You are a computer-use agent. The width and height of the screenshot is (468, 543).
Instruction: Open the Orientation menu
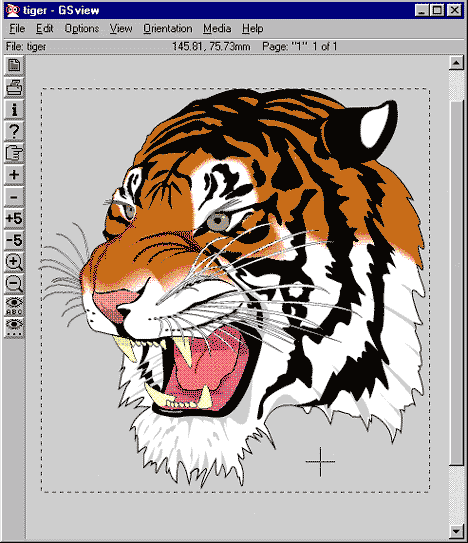[168, 28]
